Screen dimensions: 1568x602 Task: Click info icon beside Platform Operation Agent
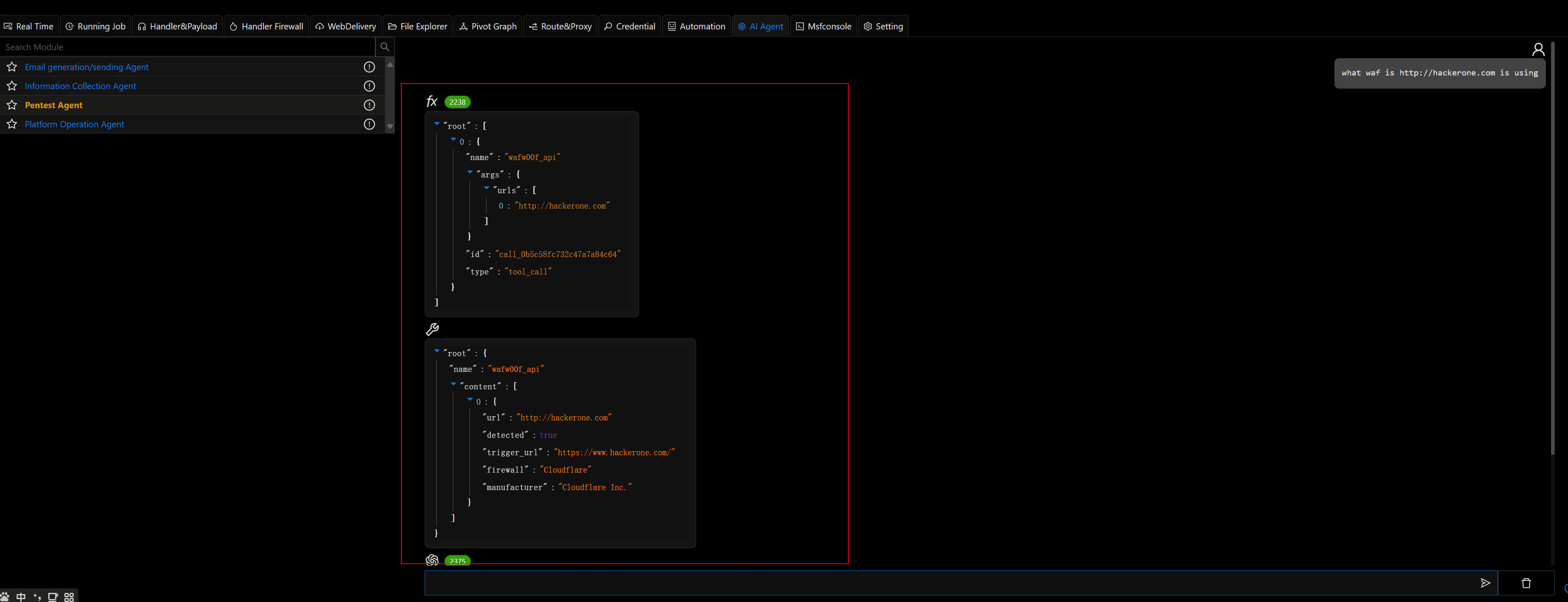pos(369,124)
